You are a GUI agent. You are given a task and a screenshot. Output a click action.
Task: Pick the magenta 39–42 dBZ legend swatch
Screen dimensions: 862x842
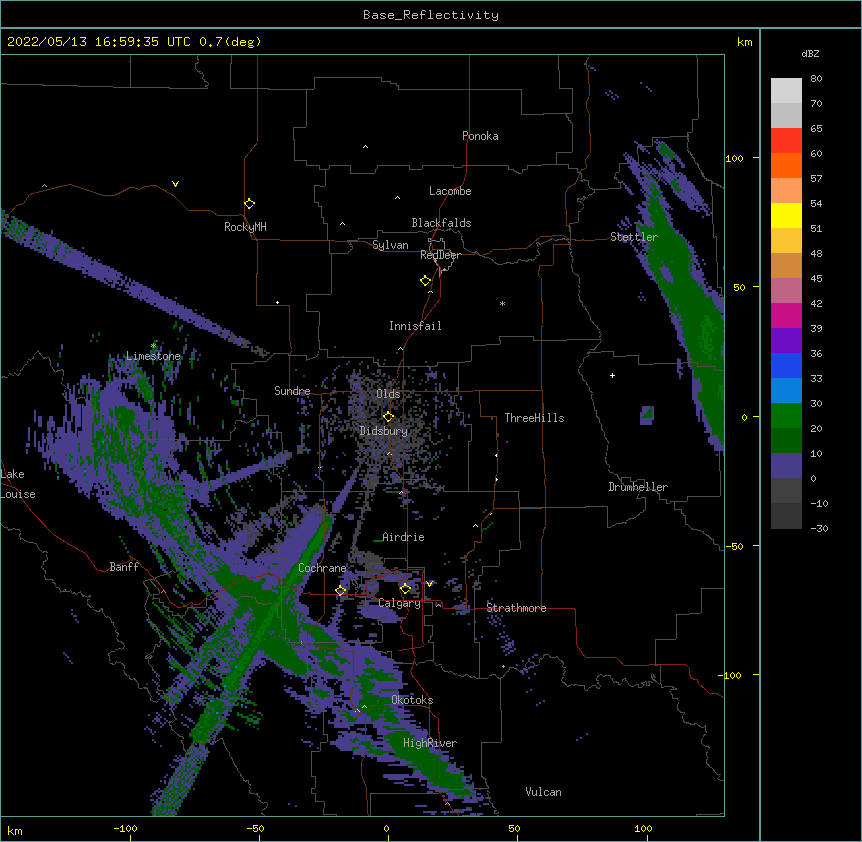[786, 315]
